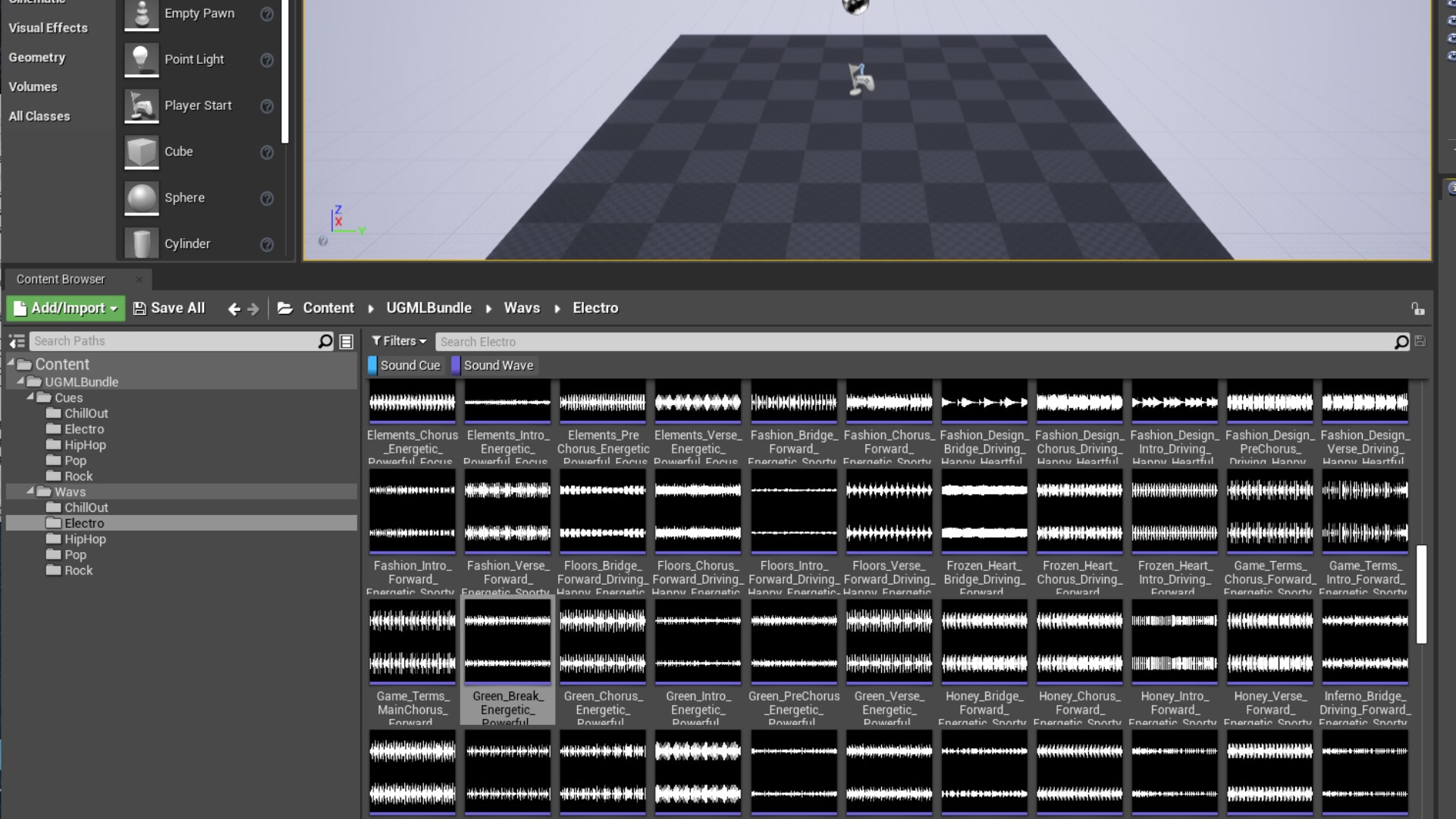Save current search as collection icon
The image size is (1456, 819).
1420,341
